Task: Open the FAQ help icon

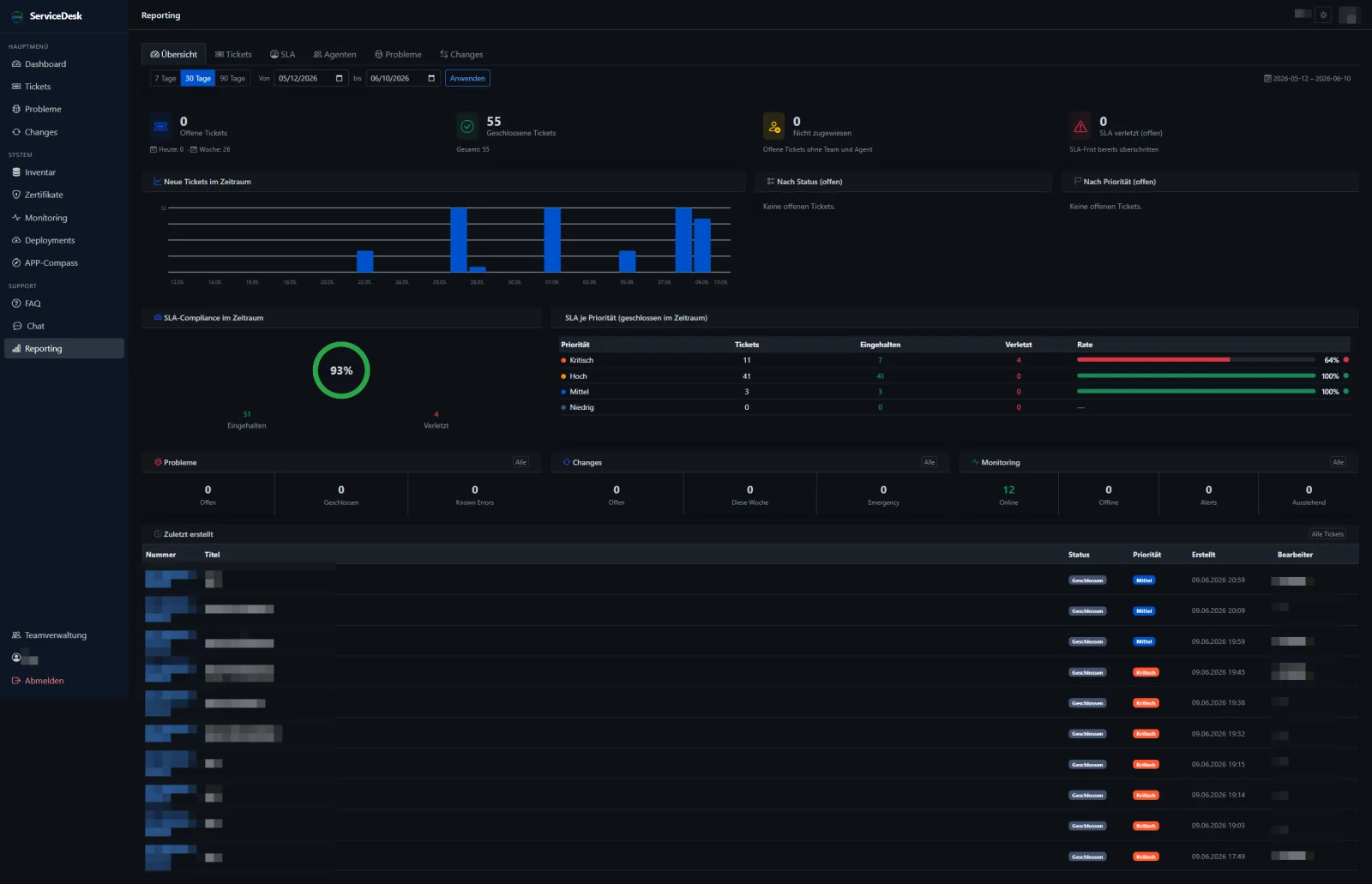Action: (x=16, y=304)
